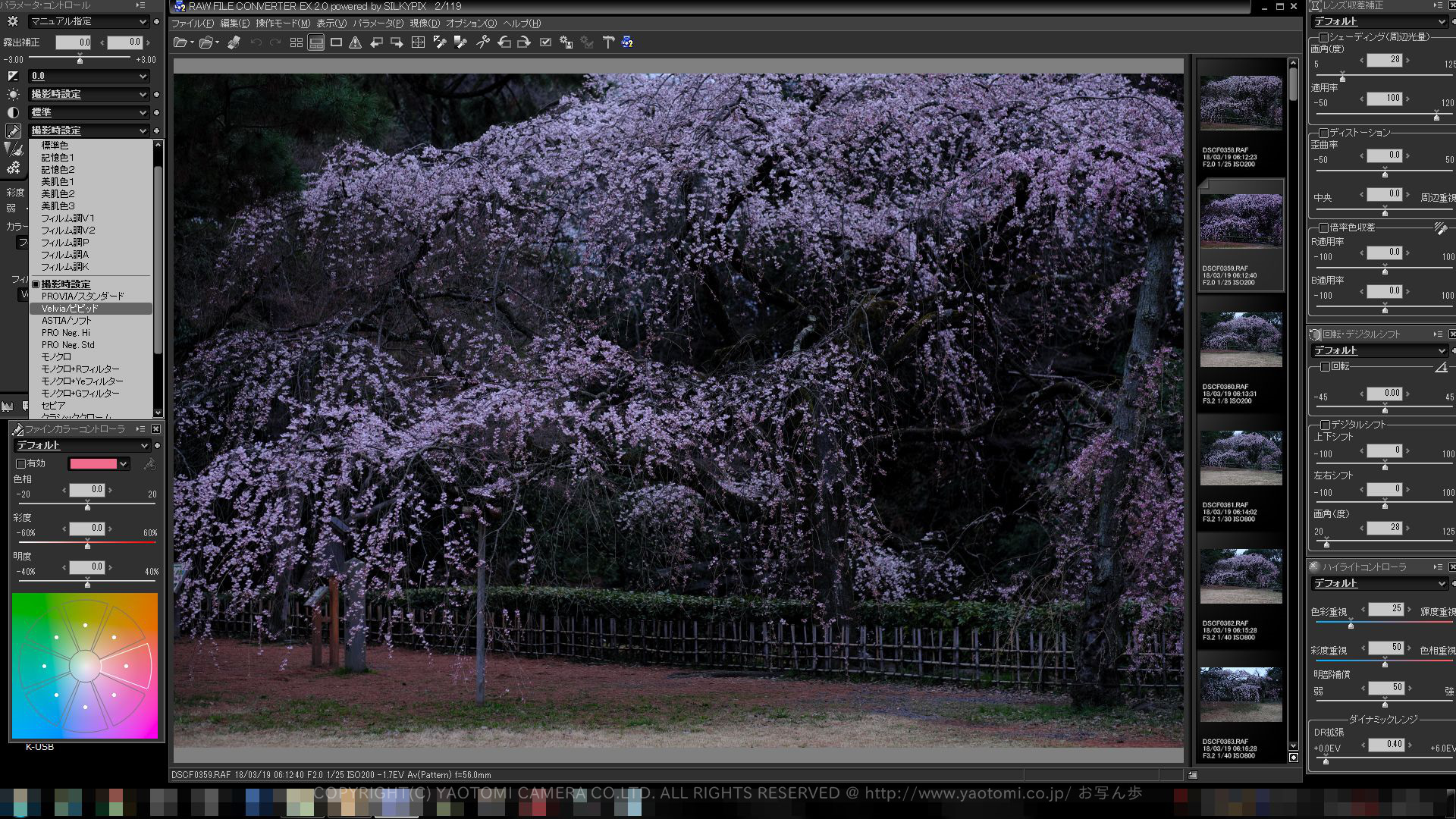The height and width of the screenshot is (819, 1456).
Task: Open the 編集(E) menu
Action: (x=234, y=24)
